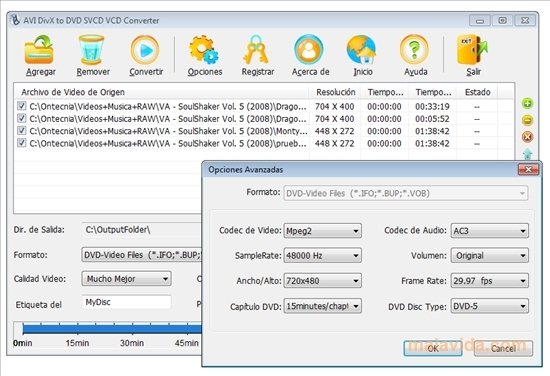550x376 pixels.
Task: Click the first Tiempo column header
Action: click(385, 92)
